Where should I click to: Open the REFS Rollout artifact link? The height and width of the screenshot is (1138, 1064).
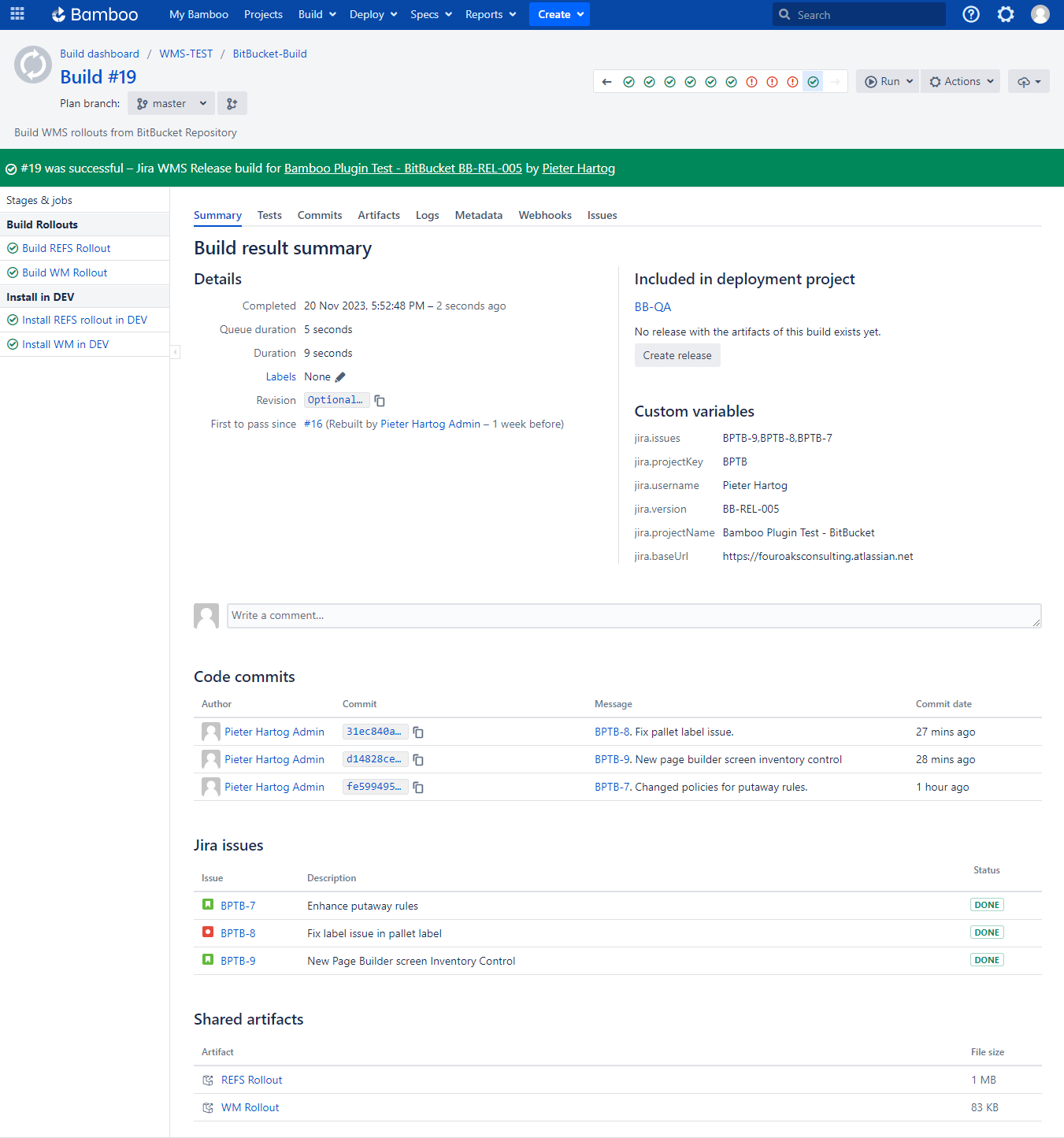coord(252,1080)
